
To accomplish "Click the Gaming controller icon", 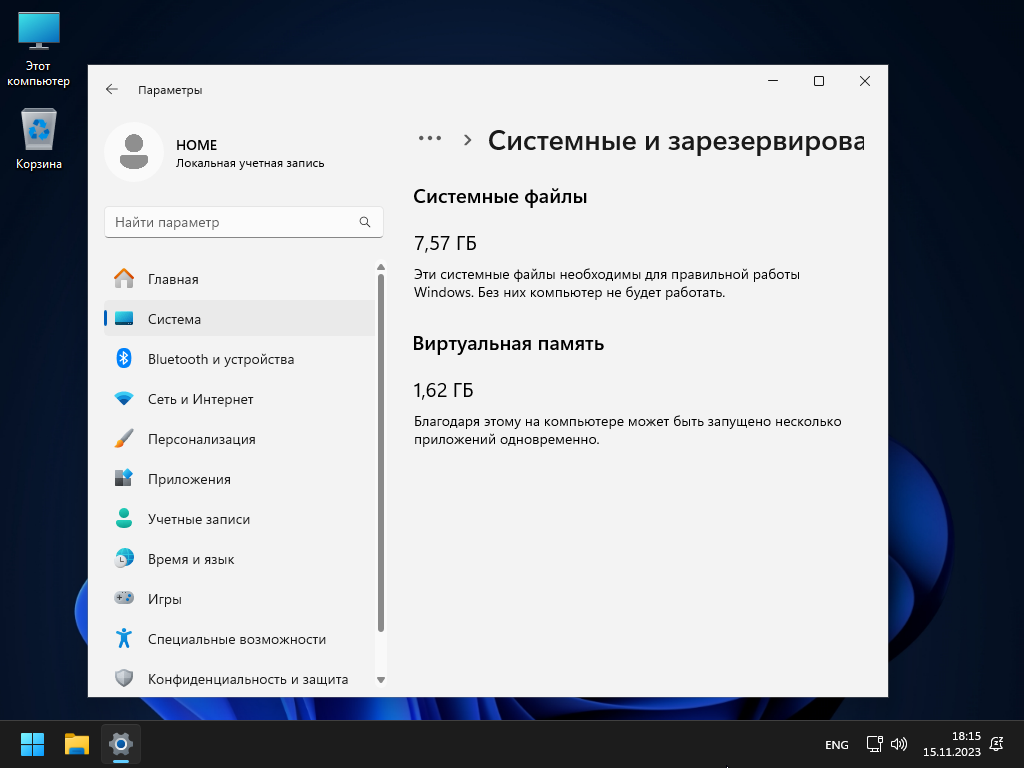I will [x=124, y=599].
